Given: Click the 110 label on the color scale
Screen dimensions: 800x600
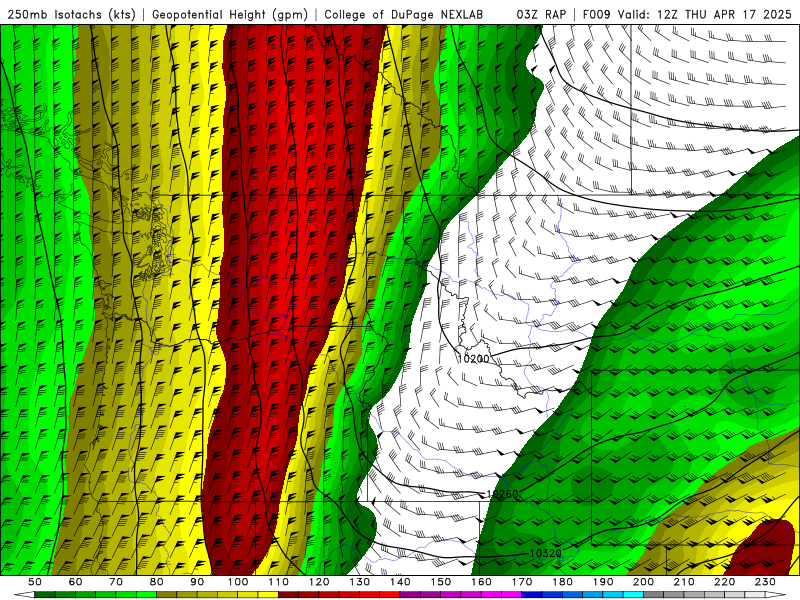Looking at the screenshot, I should click(x=279, y=582).
